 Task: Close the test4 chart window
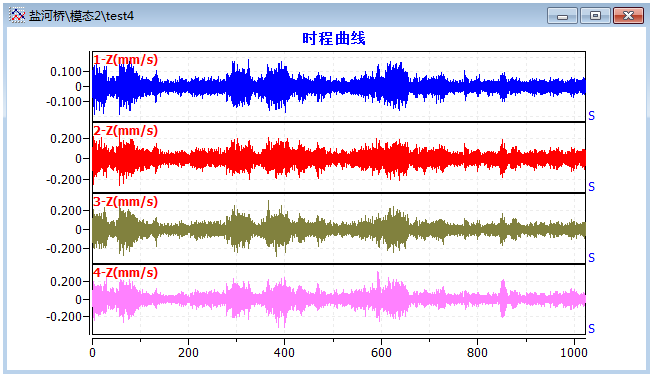(x=628, y=16)
